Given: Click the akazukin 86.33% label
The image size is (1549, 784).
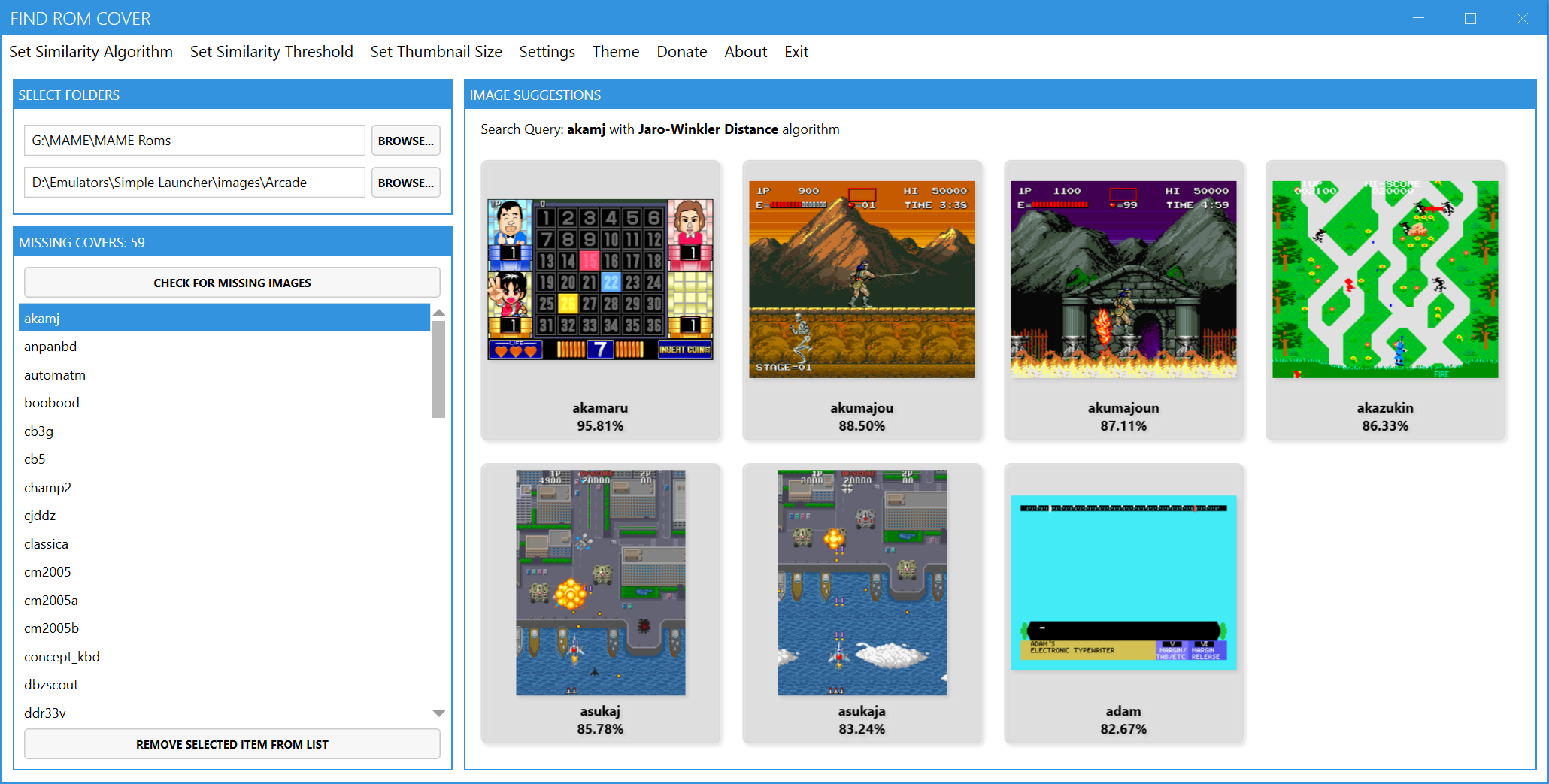Looking at the screenshot, I should coord(1385,417).
